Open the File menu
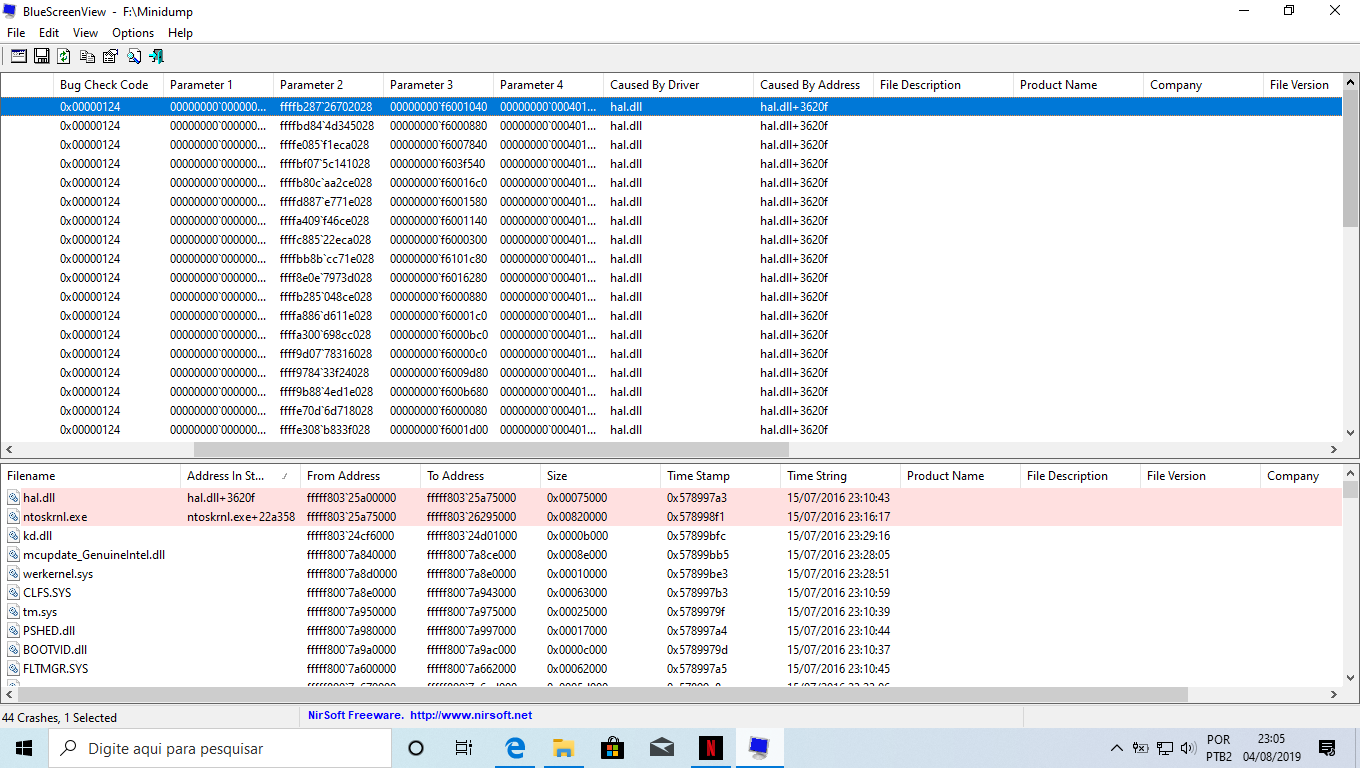Screen dimensions: 1360x768 [16, 33]
